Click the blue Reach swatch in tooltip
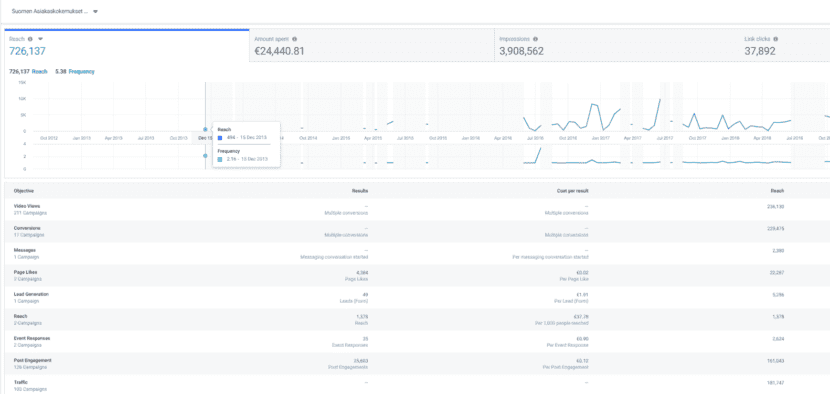The width and height of the screenshot is (830, 394). point(220,138)
